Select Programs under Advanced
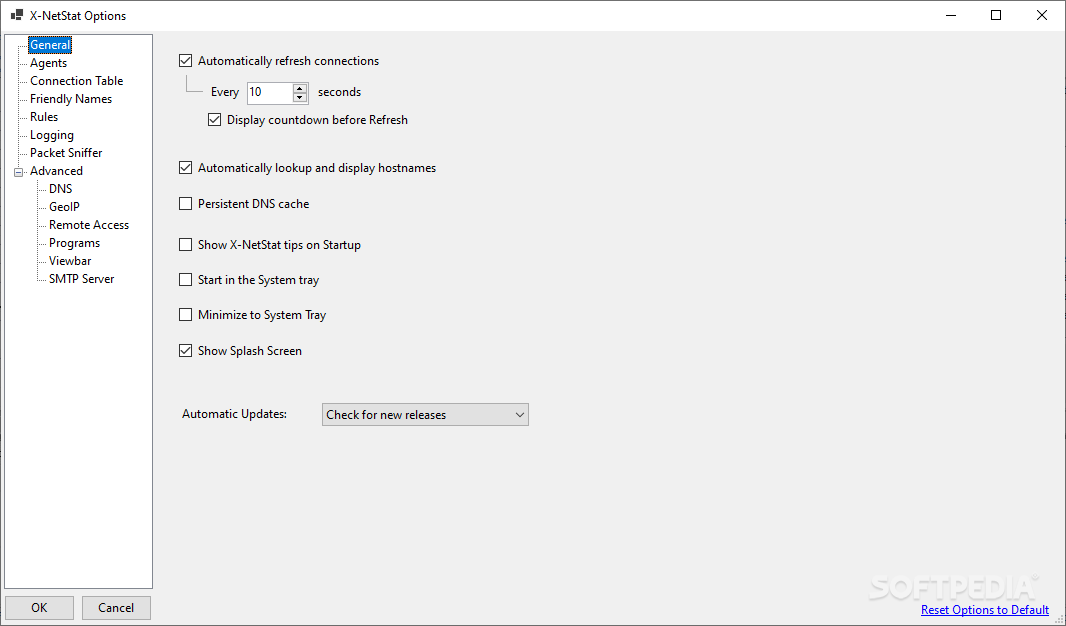Image resolution: width=1066 pixels, height=626 pixels. pyautogui.click(x=74, y=243)
